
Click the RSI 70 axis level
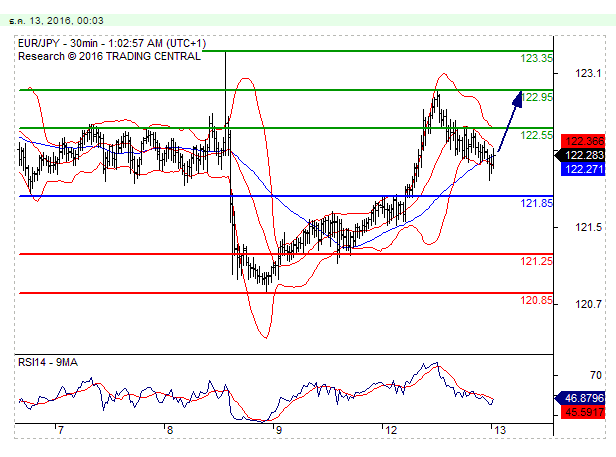596,375
